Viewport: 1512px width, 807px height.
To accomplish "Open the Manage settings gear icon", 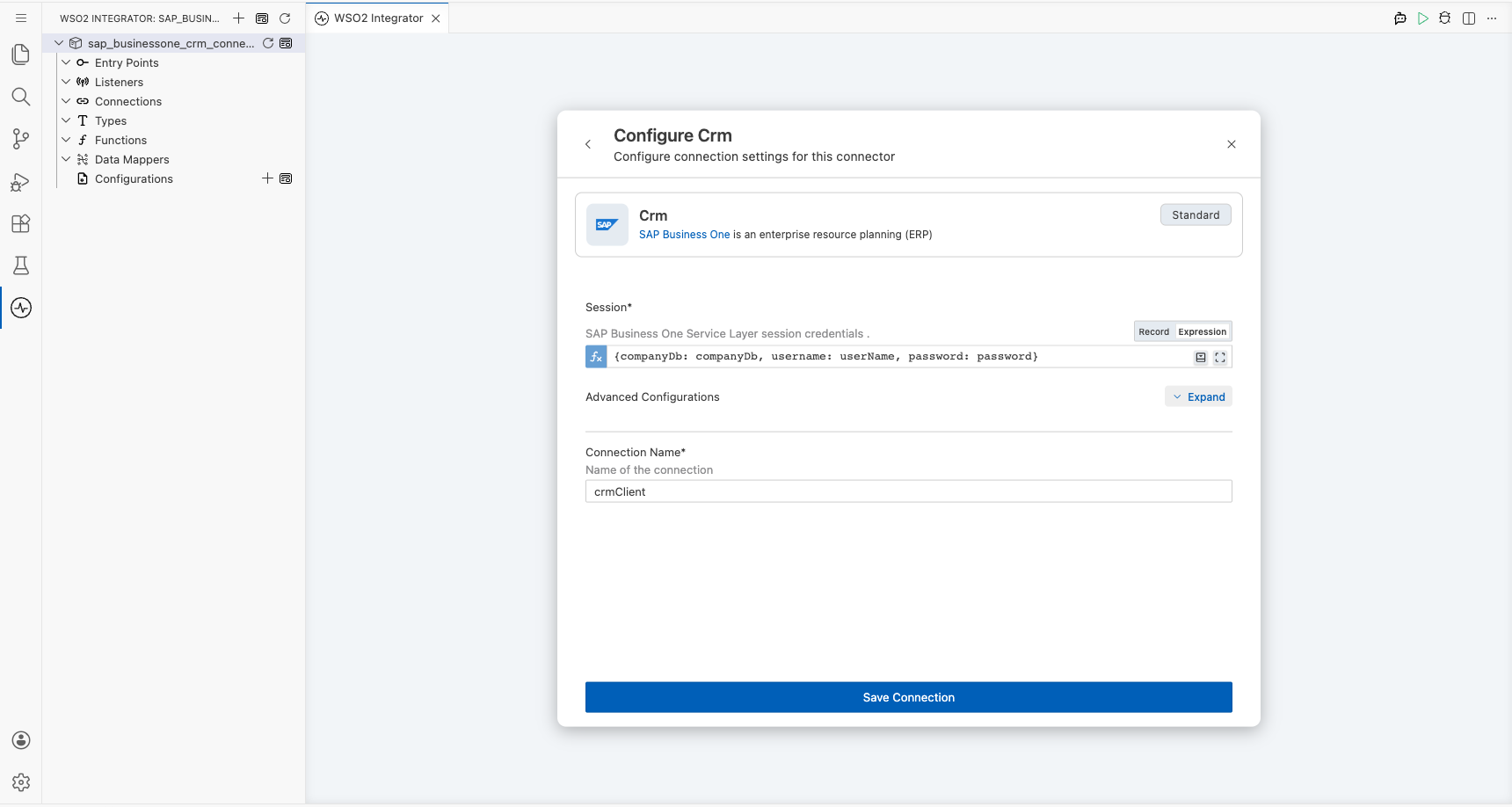I will click(21, 782).
